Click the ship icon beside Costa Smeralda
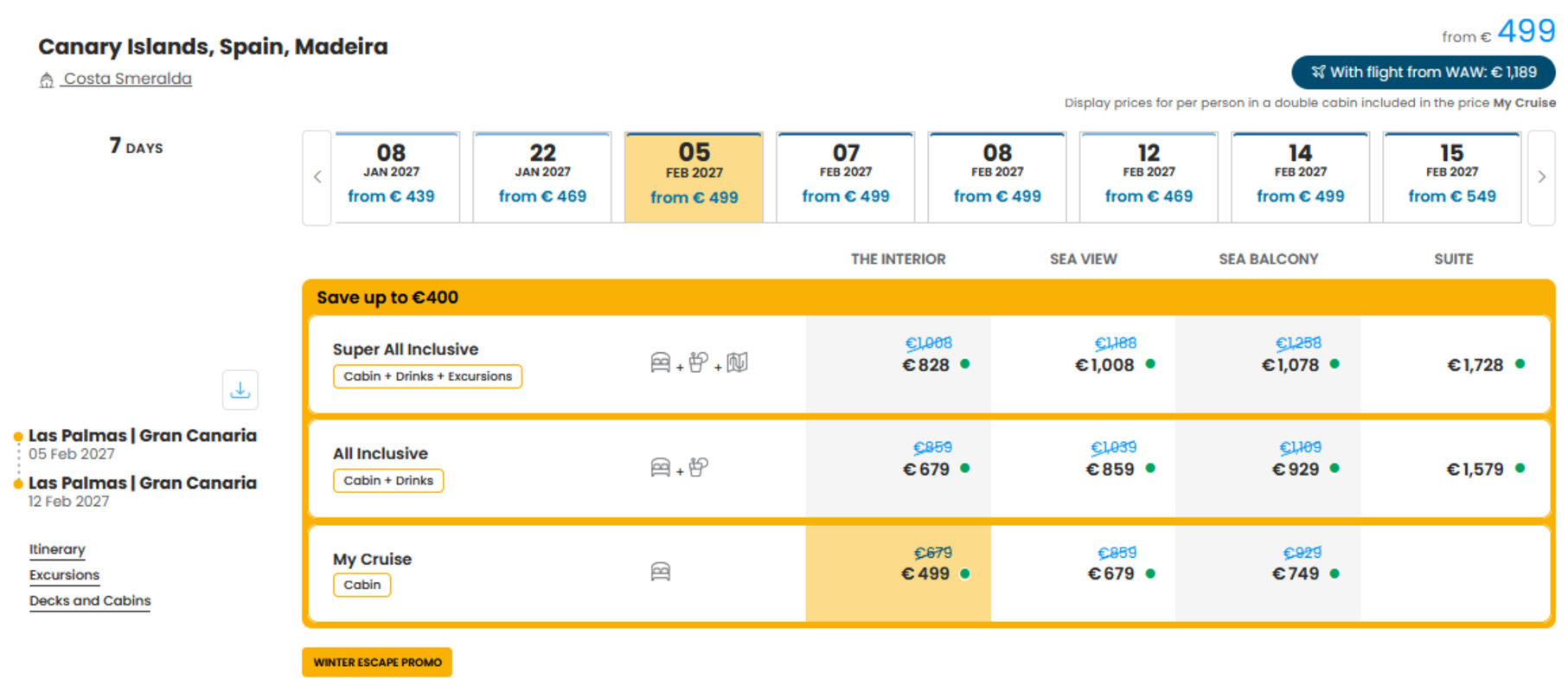Viewport: 1568px width, 692px height. [x=47, y=80]
